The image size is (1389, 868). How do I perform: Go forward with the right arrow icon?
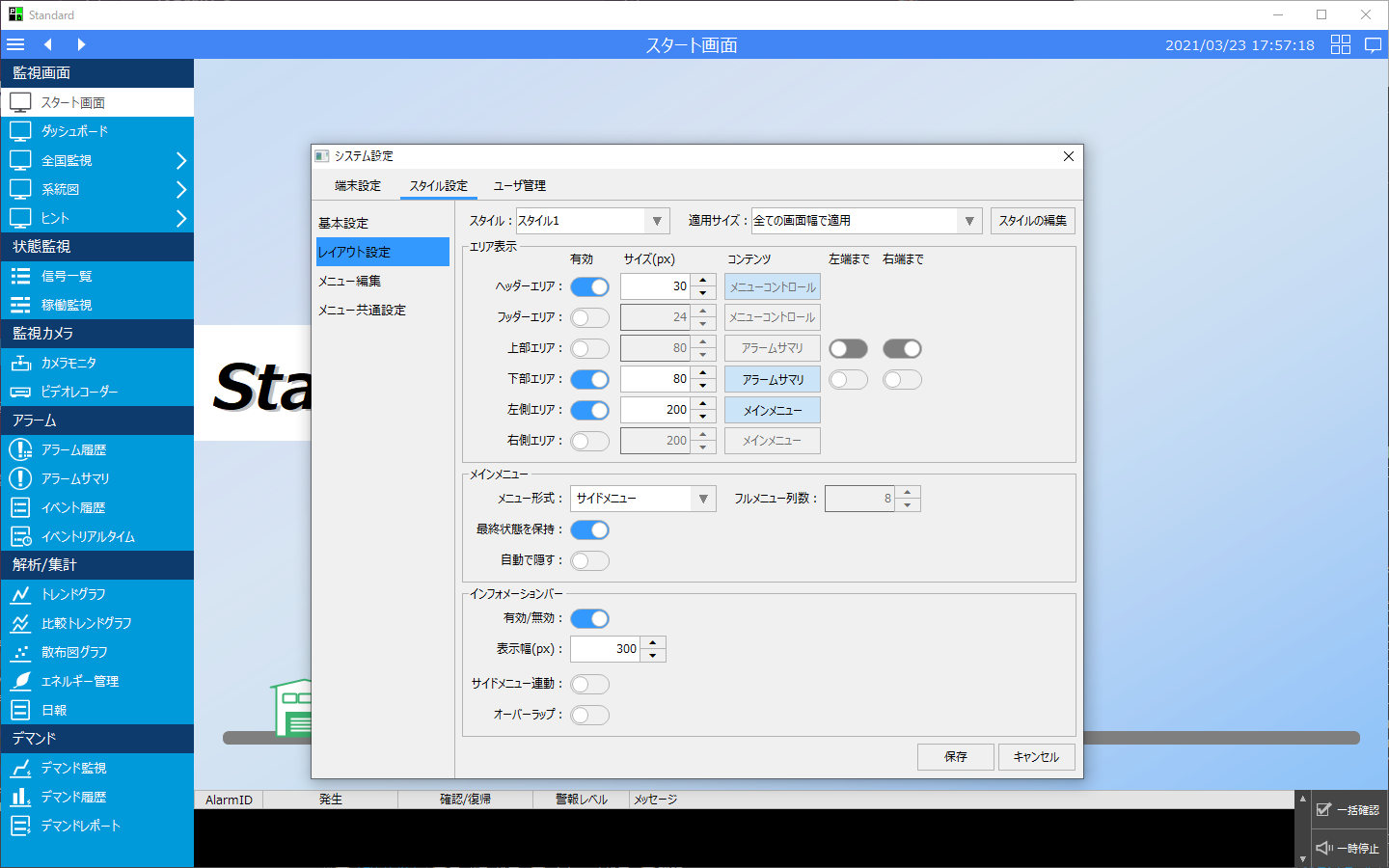[x=81, y=44]
